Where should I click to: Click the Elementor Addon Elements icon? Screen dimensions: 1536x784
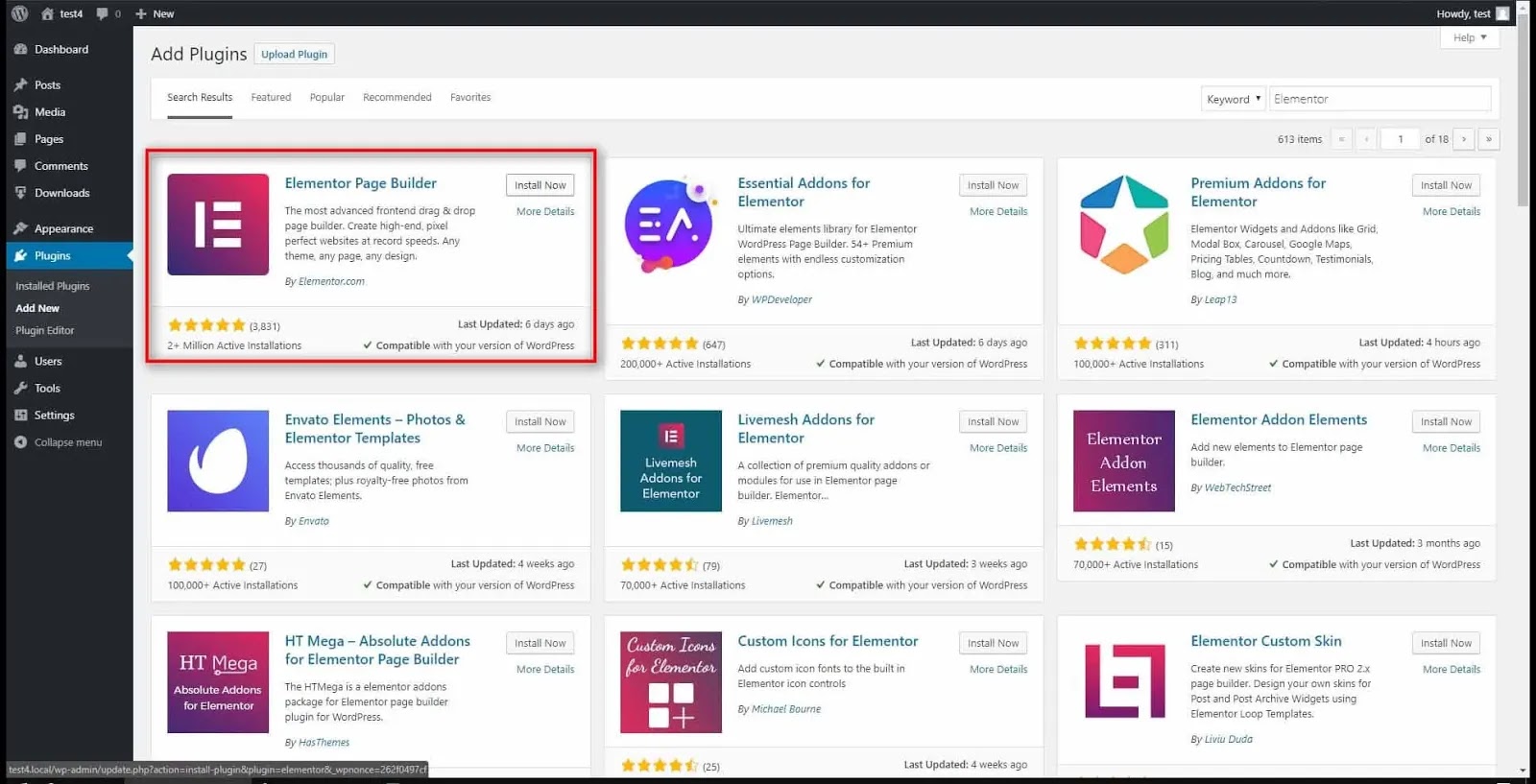pyautogui.click(x=1124, y=461)
